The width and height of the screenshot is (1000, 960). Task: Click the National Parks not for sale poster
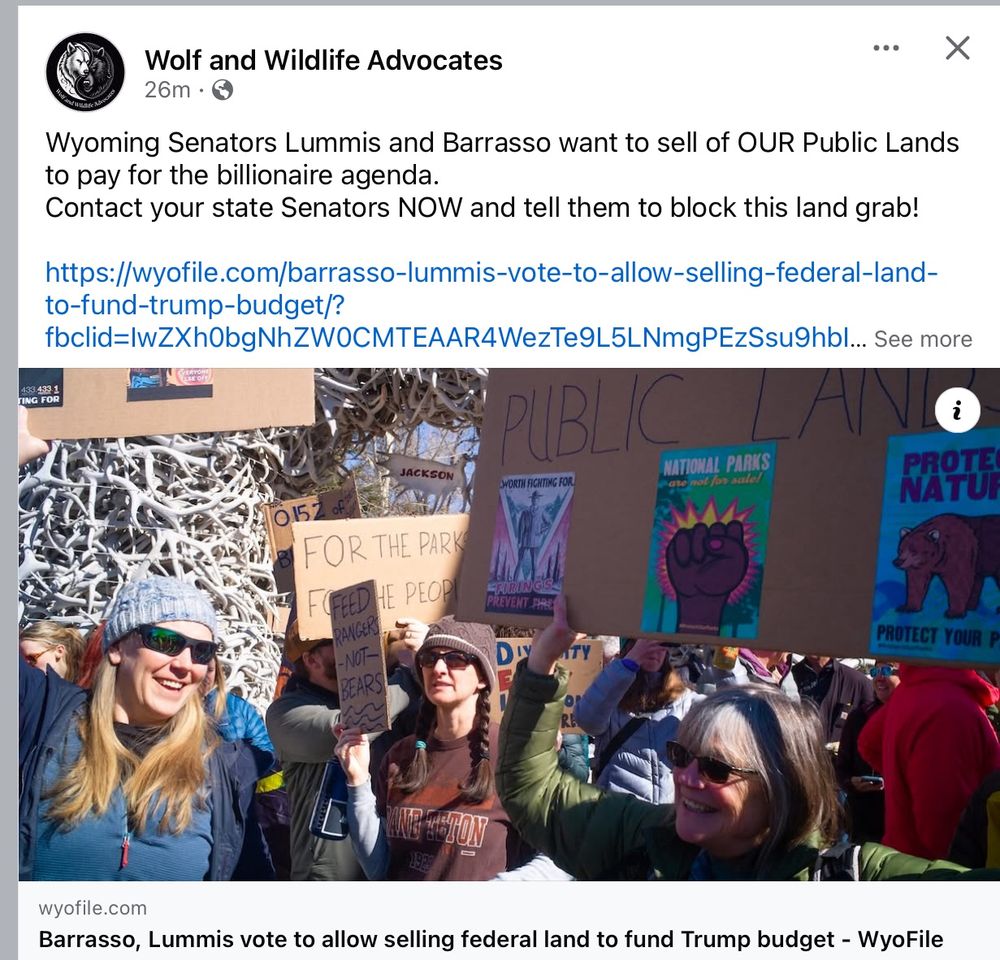point(709,541)
